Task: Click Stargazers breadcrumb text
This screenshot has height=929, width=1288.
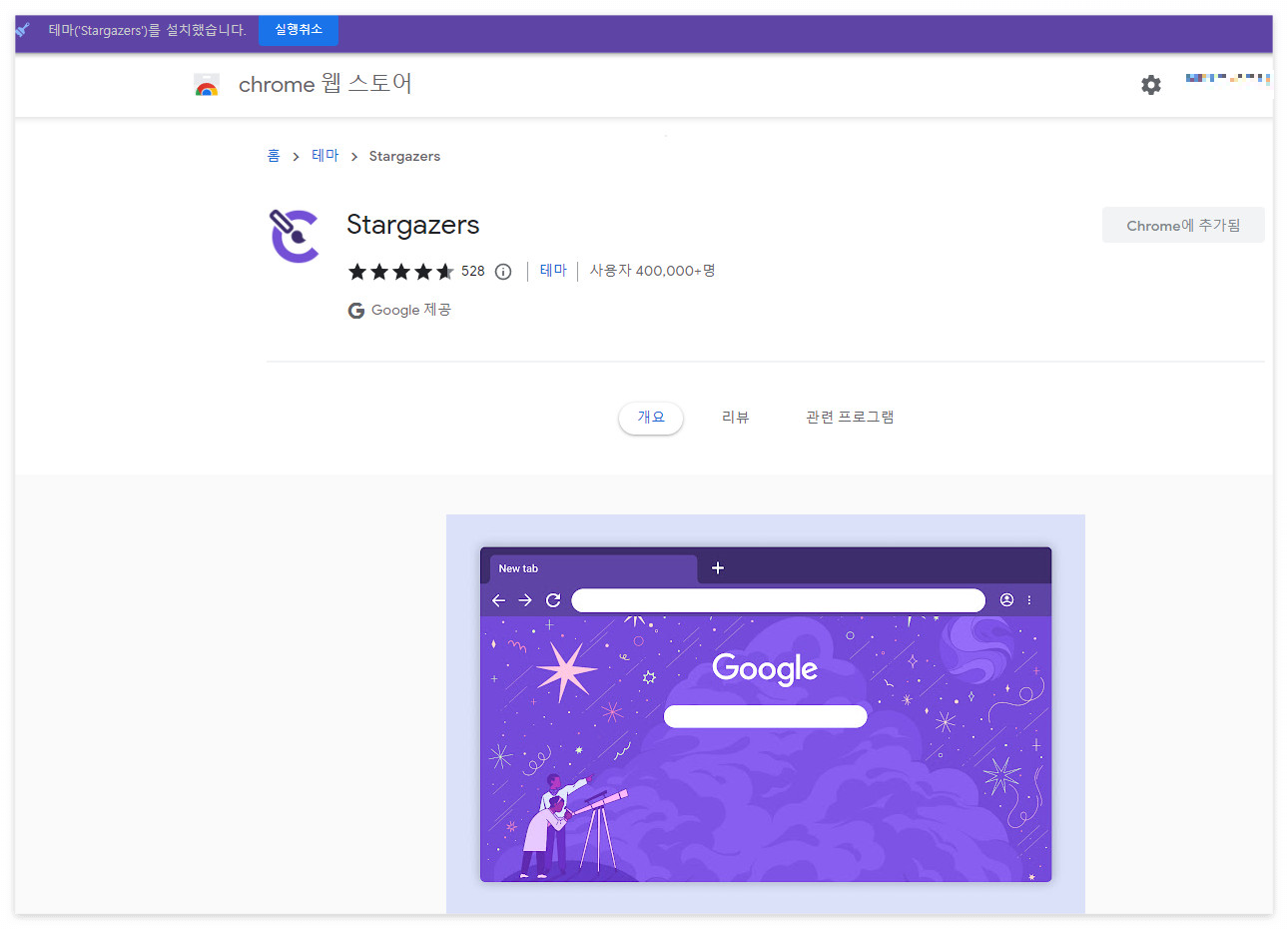Action: [404, 156]
